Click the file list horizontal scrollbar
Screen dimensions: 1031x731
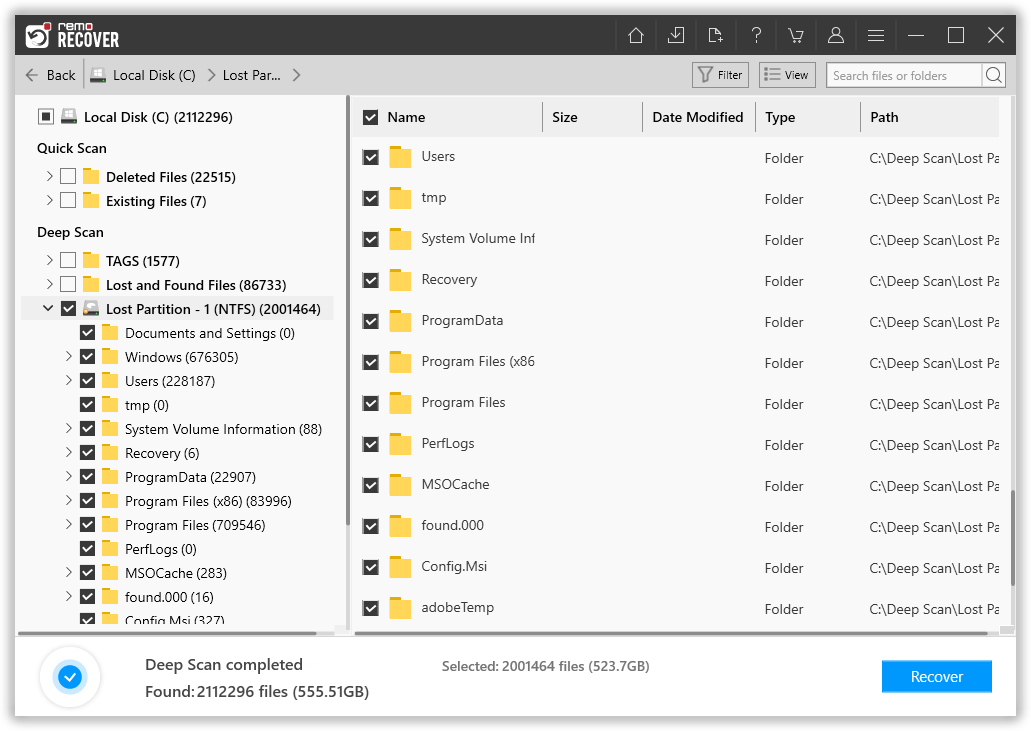pyautogui.click(x=671, y=633)
